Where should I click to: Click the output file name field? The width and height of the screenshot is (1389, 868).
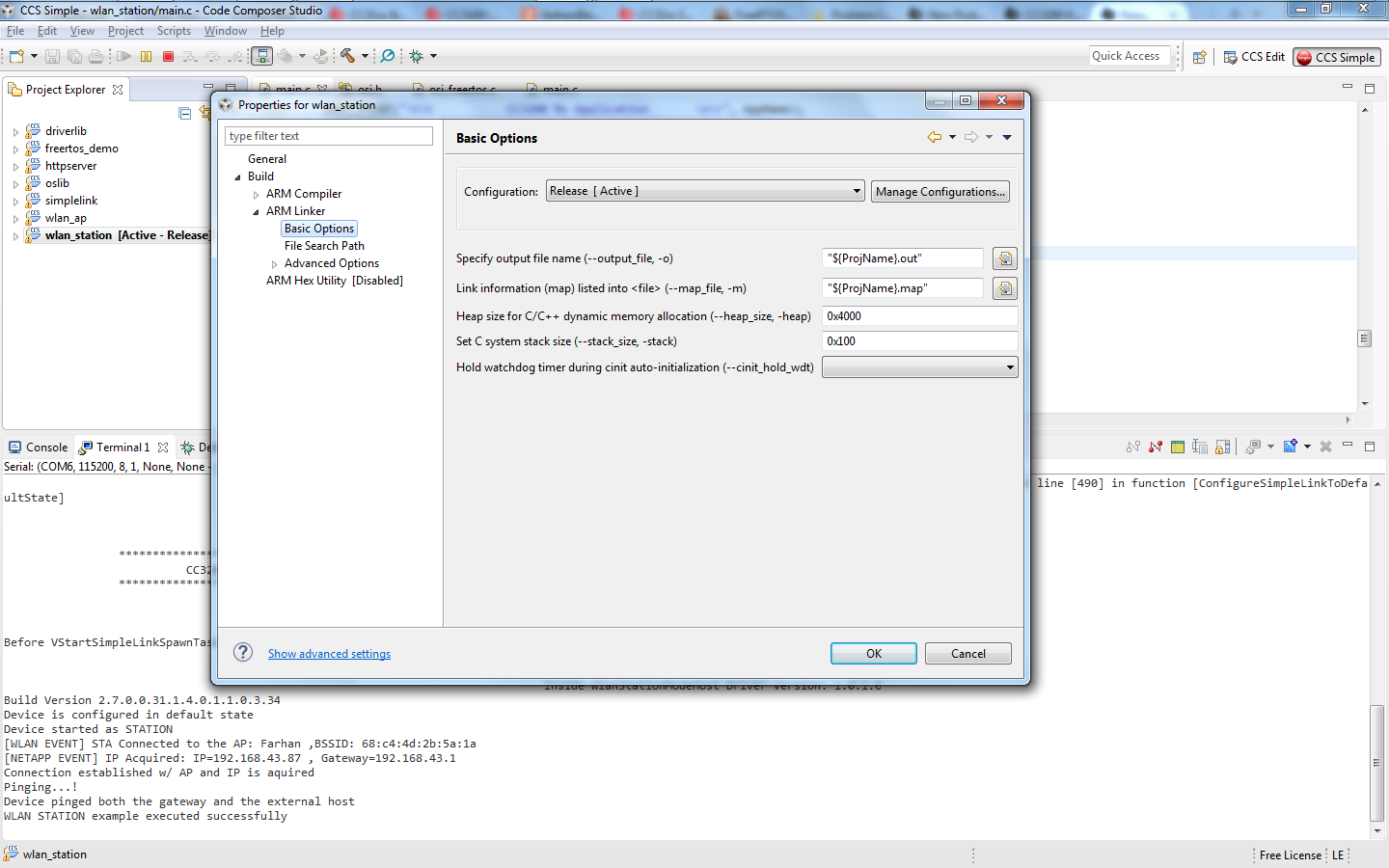pyautogui.click(x=904, y=258)
